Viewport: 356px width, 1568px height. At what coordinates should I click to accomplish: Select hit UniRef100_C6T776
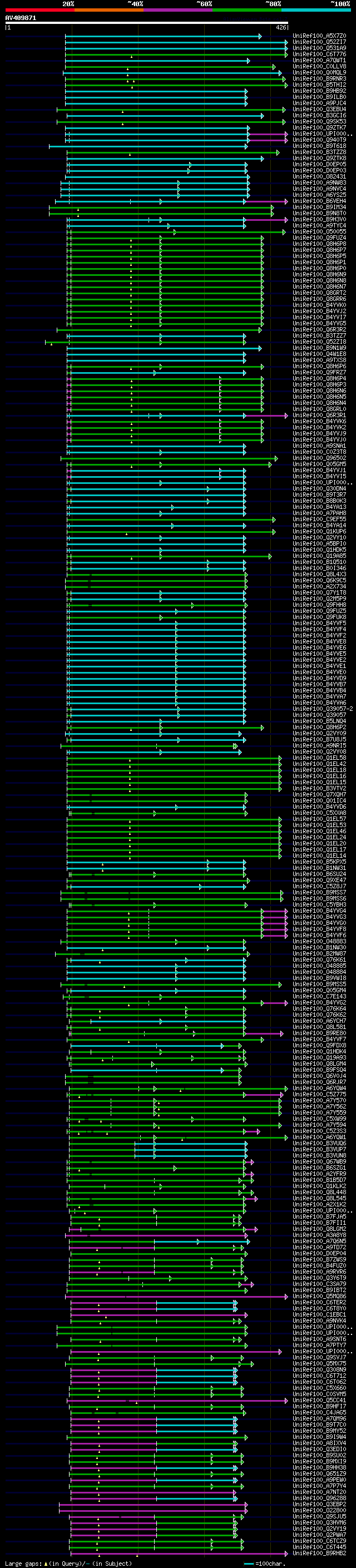[319, 54]
